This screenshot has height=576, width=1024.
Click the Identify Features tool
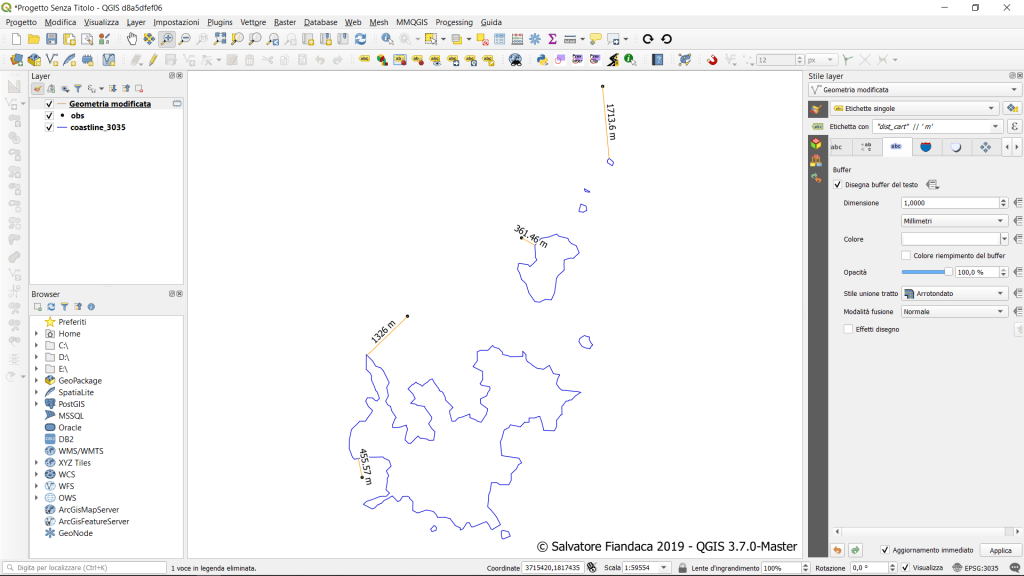(x=387, y=39)
